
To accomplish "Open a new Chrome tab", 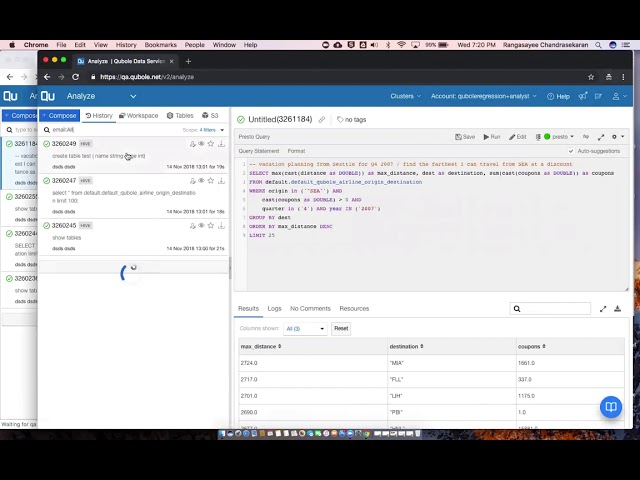I will pyautogui.click(x=188, y=61).
